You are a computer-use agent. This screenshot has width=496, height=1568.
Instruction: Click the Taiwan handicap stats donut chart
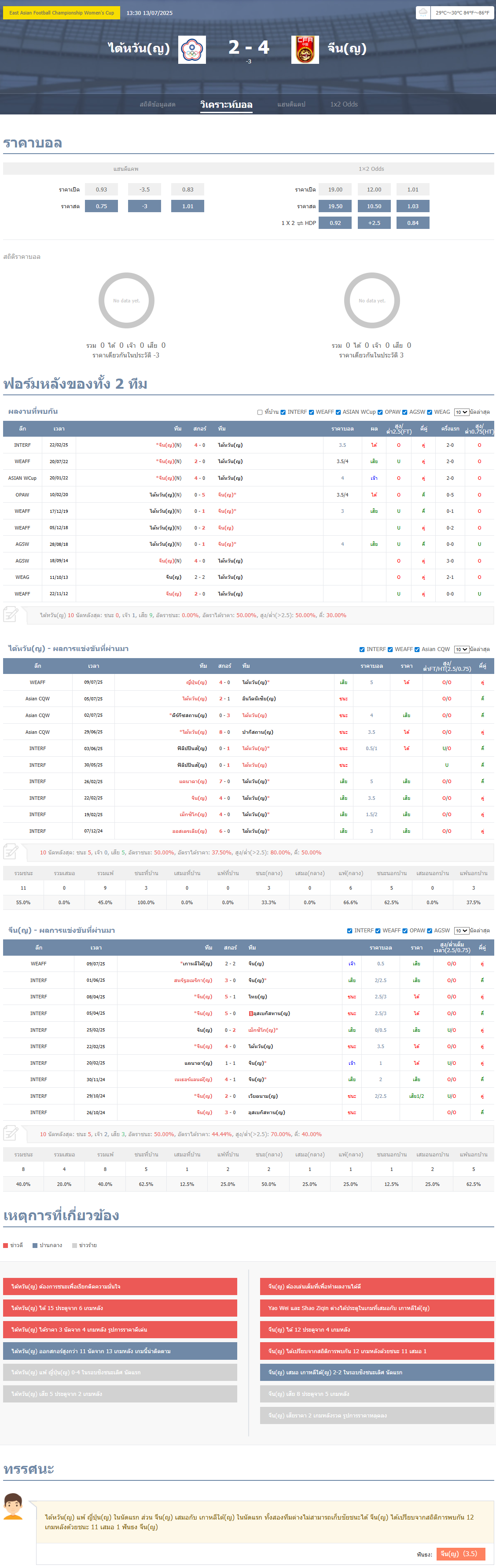127,301
